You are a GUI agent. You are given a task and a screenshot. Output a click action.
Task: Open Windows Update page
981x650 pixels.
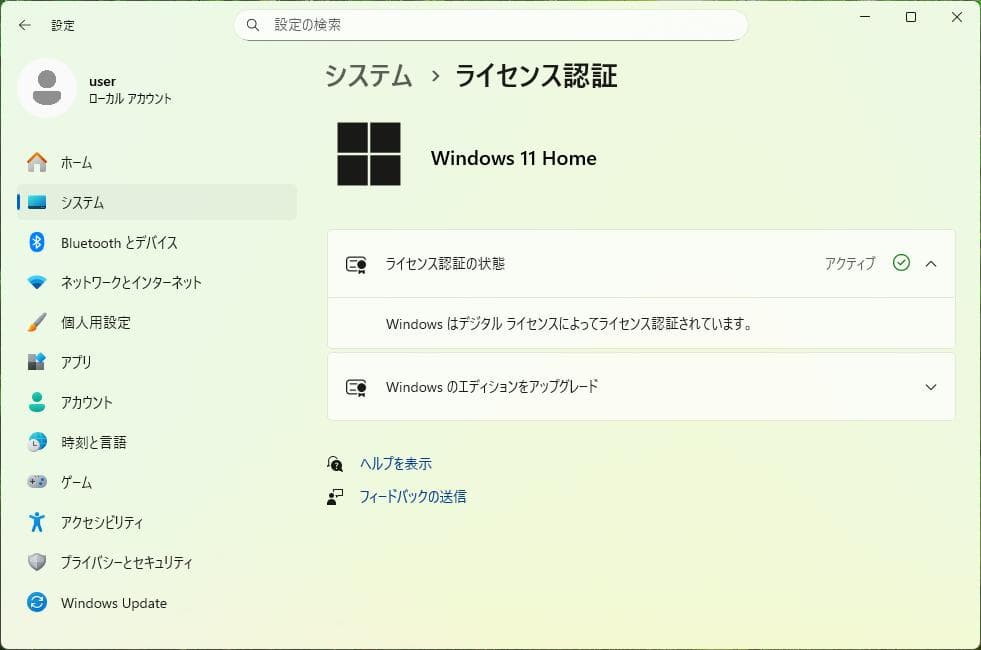pyautogui.click(x=157, y=602)
